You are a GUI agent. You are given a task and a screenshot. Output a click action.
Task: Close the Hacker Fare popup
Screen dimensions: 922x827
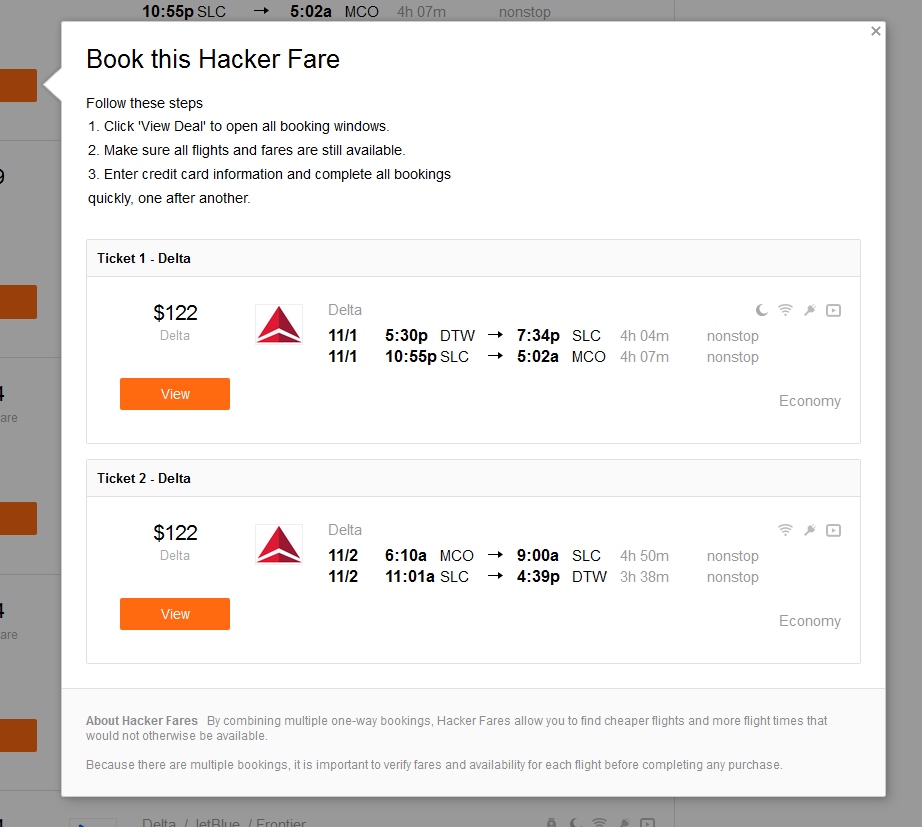pos(876,31)
